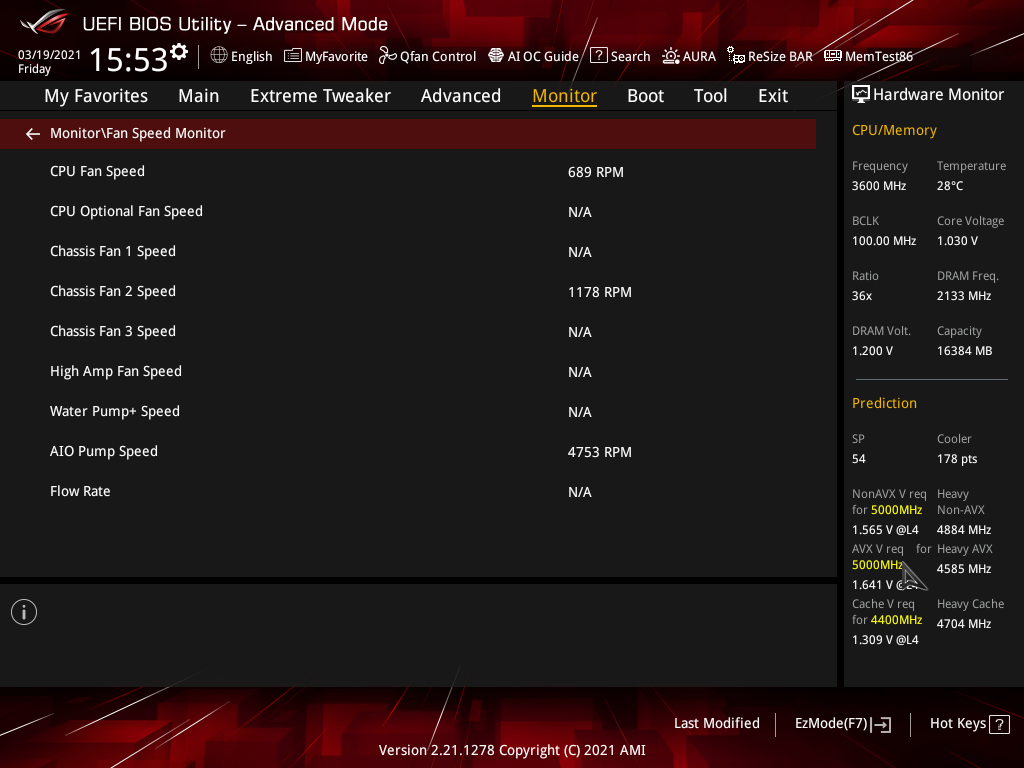The width and height of the screenshot is (1024, 768).
Task: Select Water Pump+ Speed row
Action: (408, 411)
